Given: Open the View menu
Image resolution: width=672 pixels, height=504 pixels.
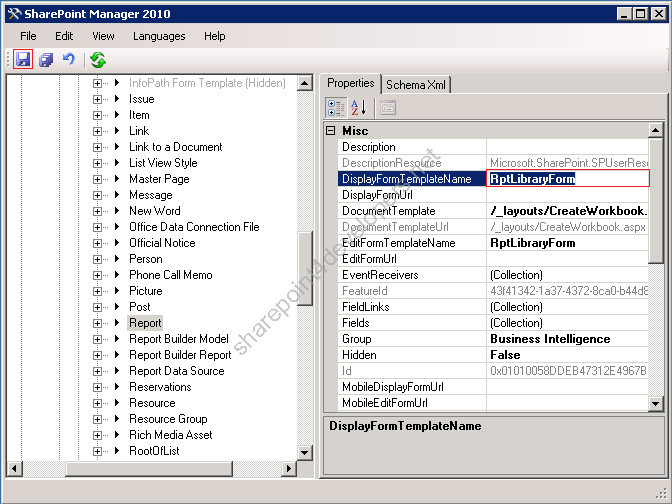Looking at the screenshot, I should (103, 36).
